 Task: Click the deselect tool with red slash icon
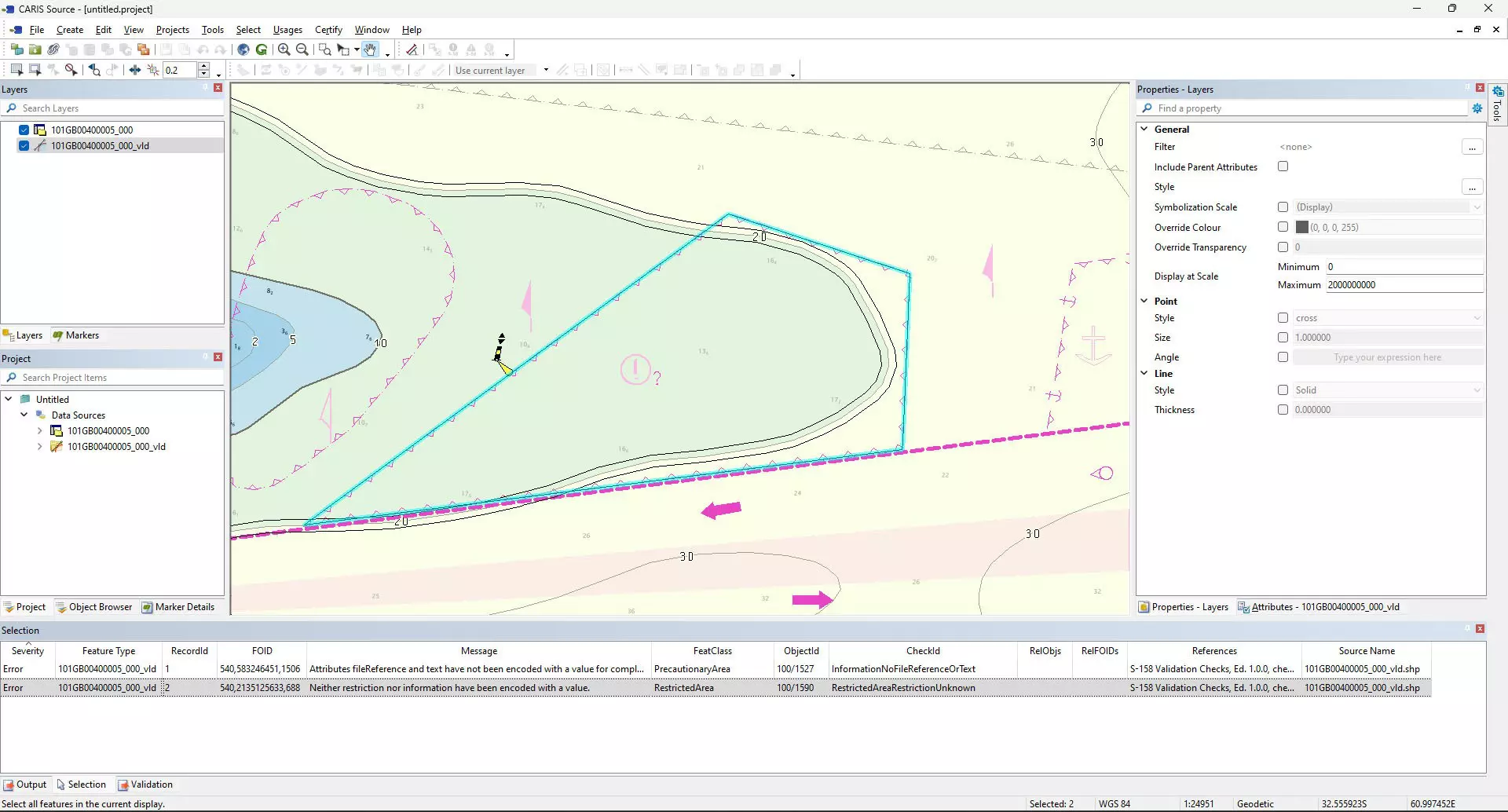tap(71, 69)
